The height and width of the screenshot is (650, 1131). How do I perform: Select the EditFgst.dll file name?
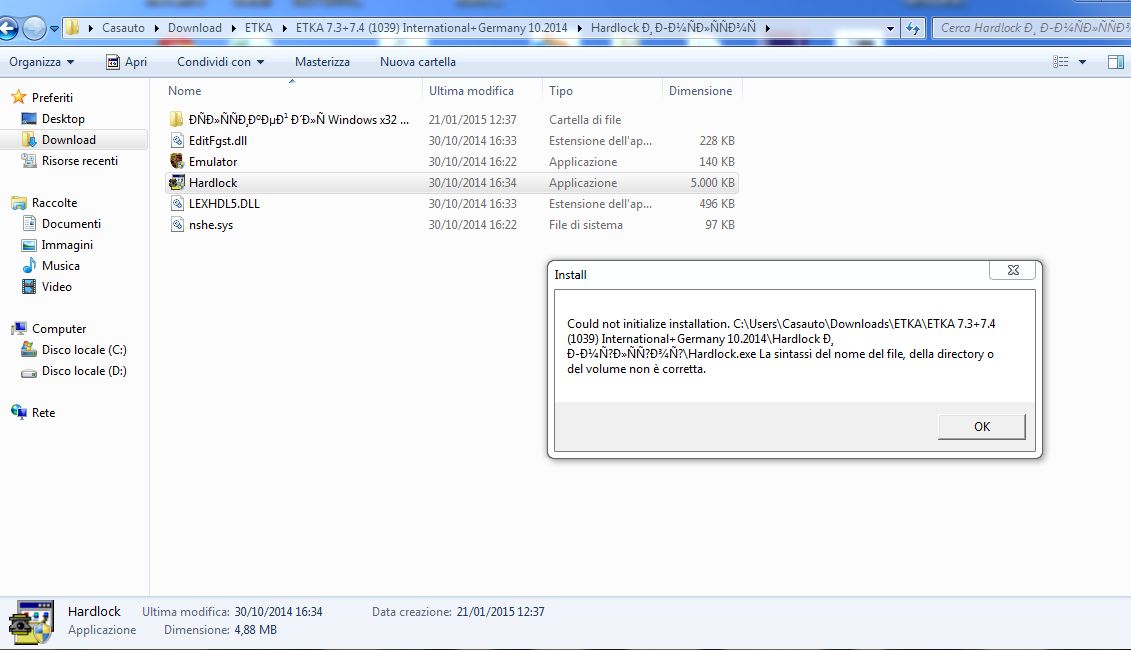(218, 140)
